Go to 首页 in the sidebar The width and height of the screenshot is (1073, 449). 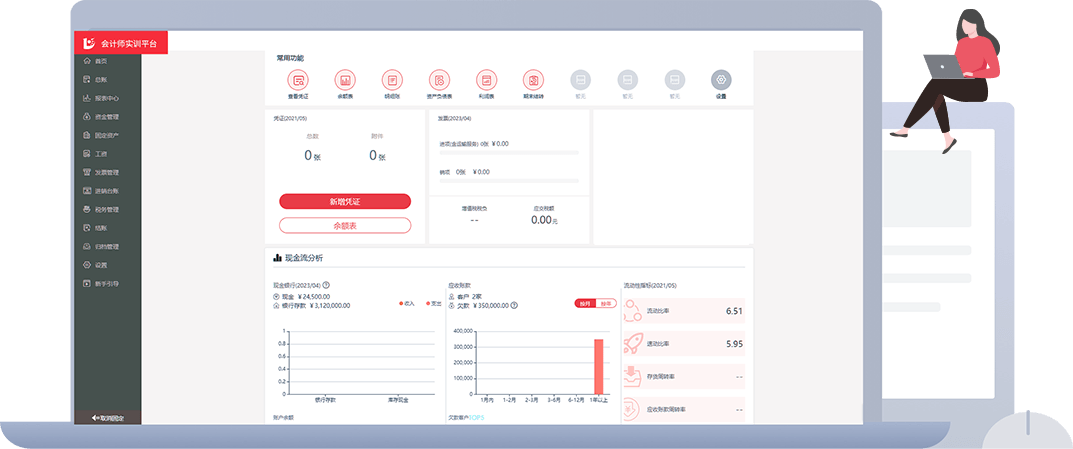click(x=100, y=61)
